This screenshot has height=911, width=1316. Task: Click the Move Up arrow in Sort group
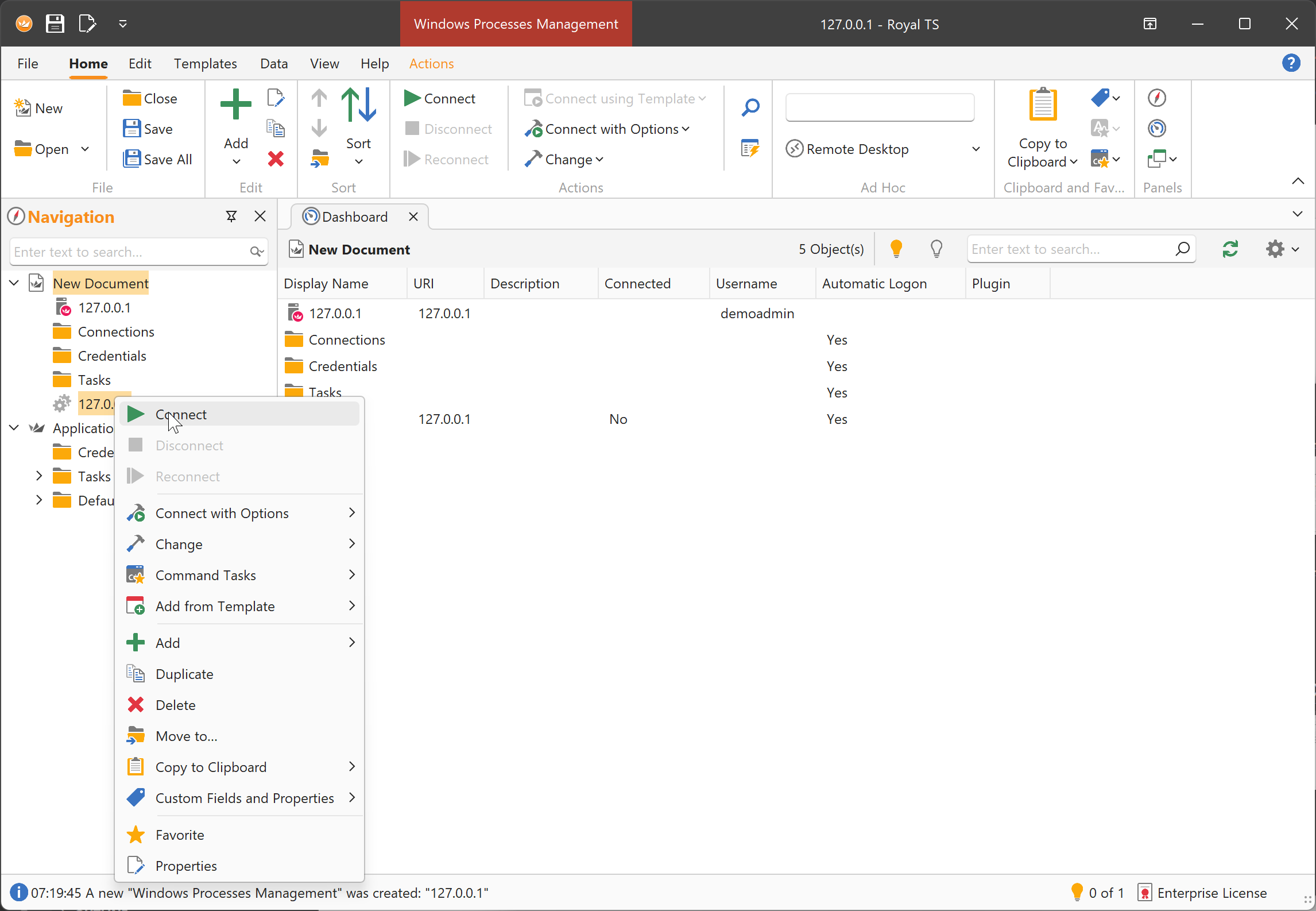pos(319,98)
